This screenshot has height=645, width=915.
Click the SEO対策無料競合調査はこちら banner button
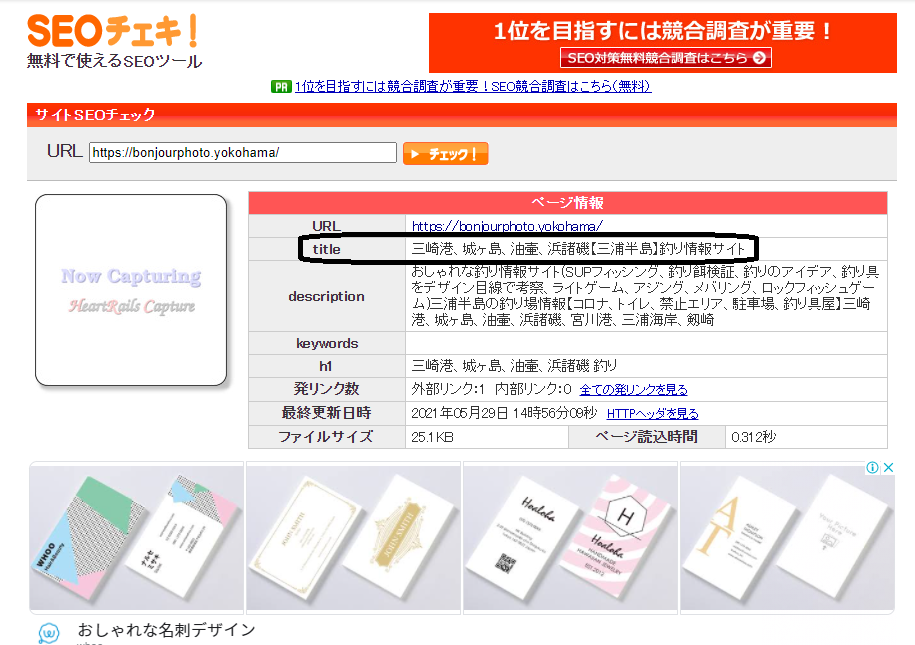click(x=664, y=57)
